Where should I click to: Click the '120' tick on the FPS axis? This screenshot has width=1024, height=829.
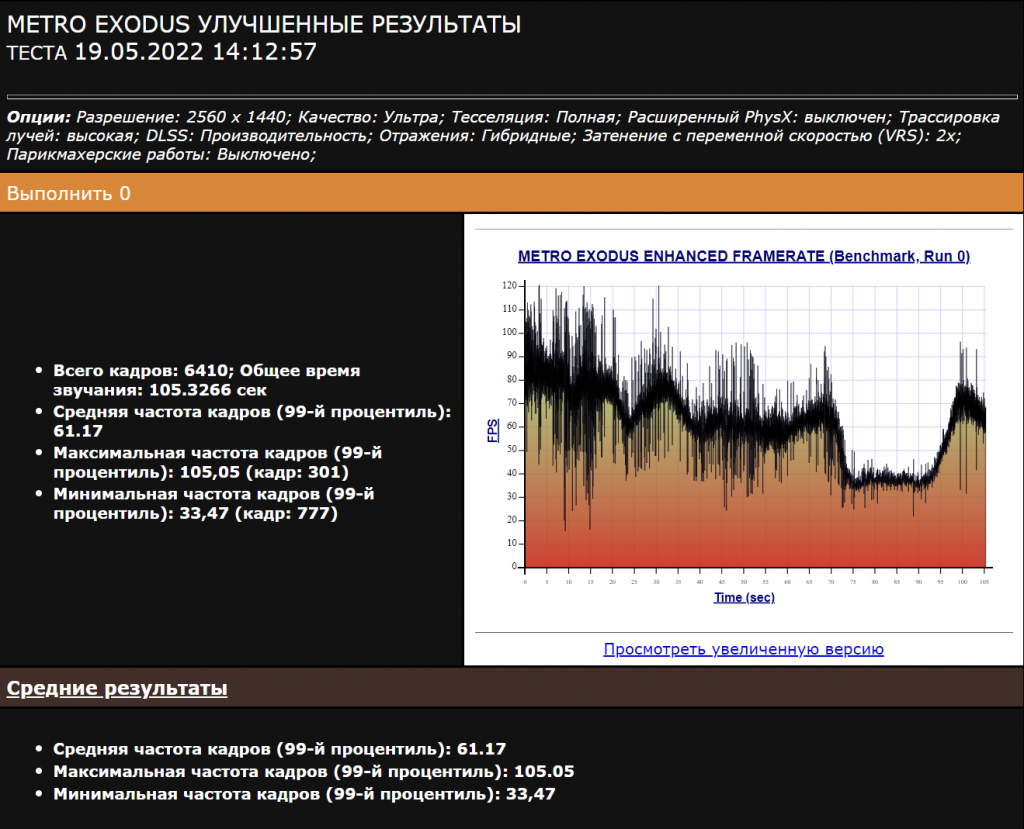tap(509, 285)
